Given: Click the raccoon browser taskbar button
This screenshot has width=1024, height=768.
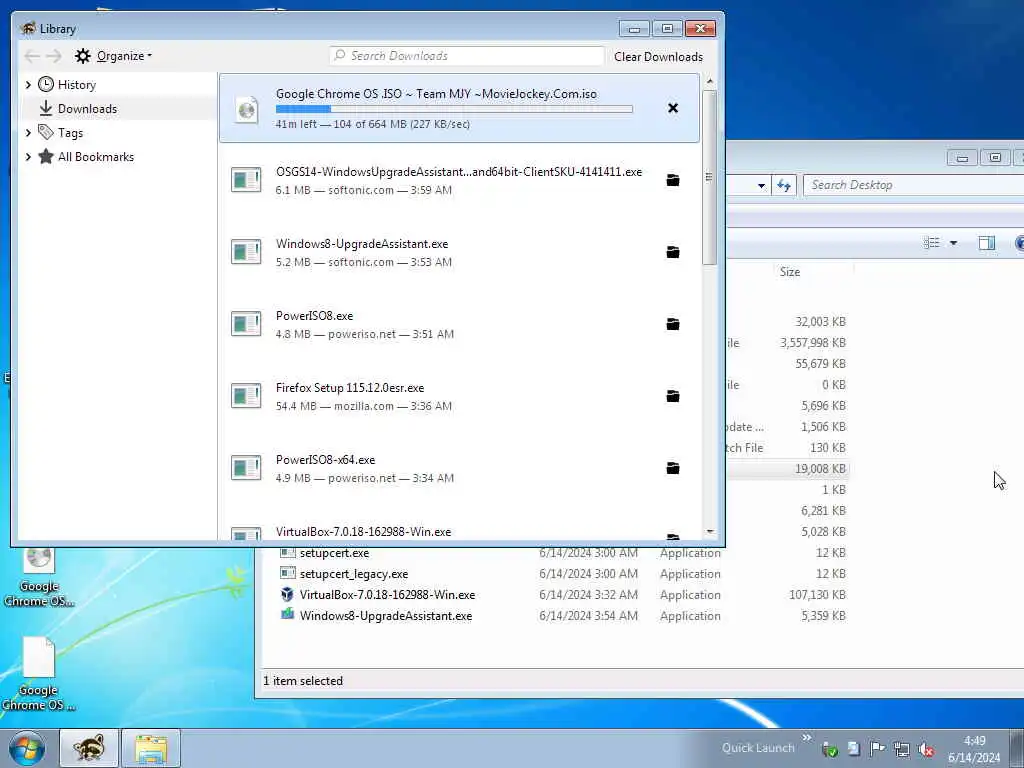Looking at the screenshot, I should (89, 748).
